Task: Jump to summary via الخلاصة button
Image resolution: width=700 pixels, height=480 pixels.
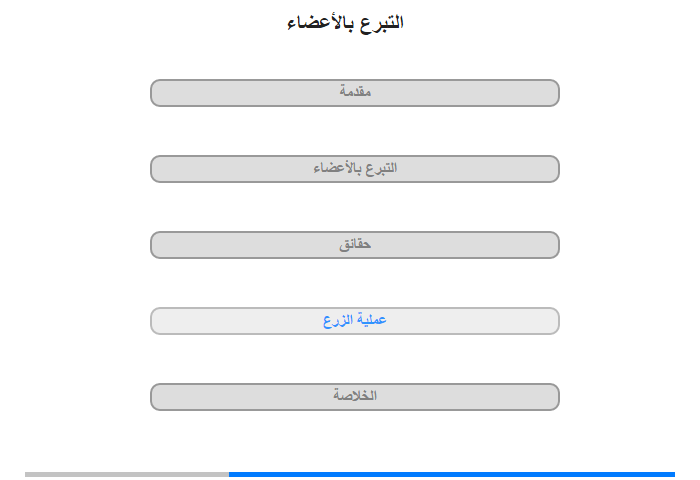Action: click(354, 397)
